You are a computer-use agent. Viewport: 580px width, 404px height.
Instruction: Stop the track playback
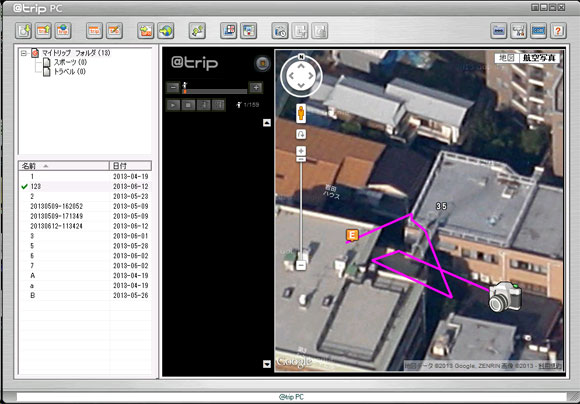pos(188,105)
